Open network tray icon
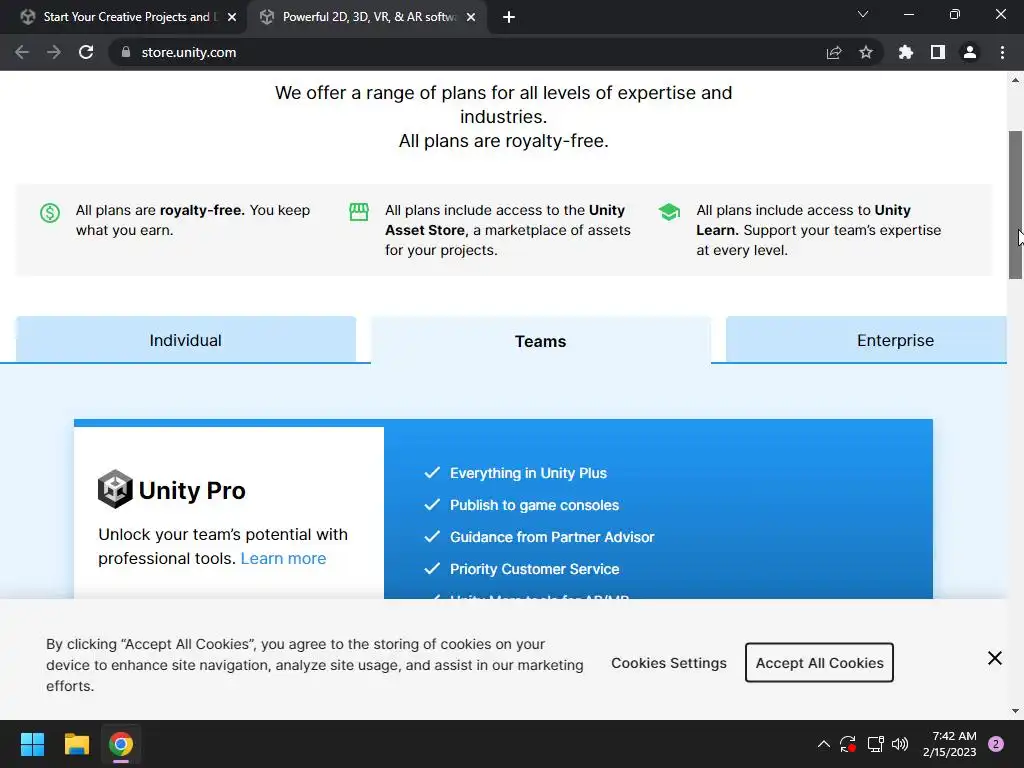This screenshot has width=1024, height=768. (x=875, y=744)
